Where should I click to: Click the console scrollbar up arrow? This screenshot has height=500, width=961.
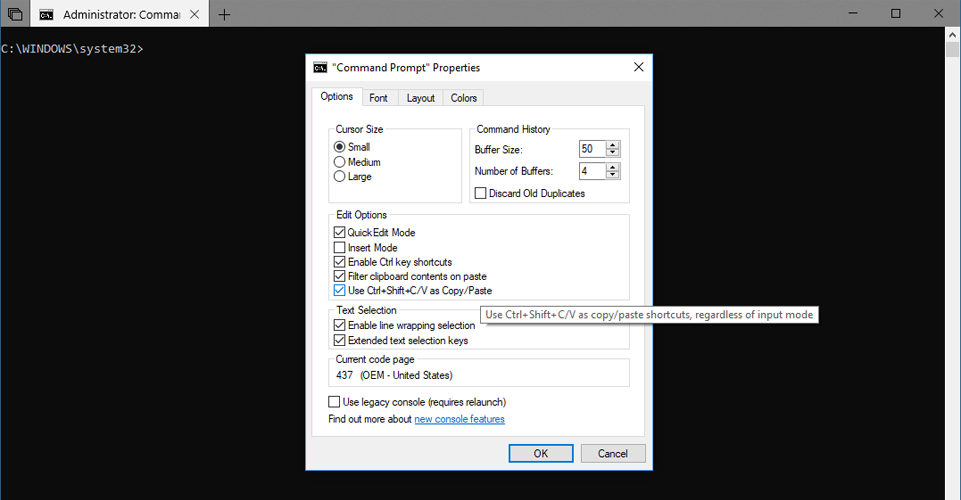952,34
